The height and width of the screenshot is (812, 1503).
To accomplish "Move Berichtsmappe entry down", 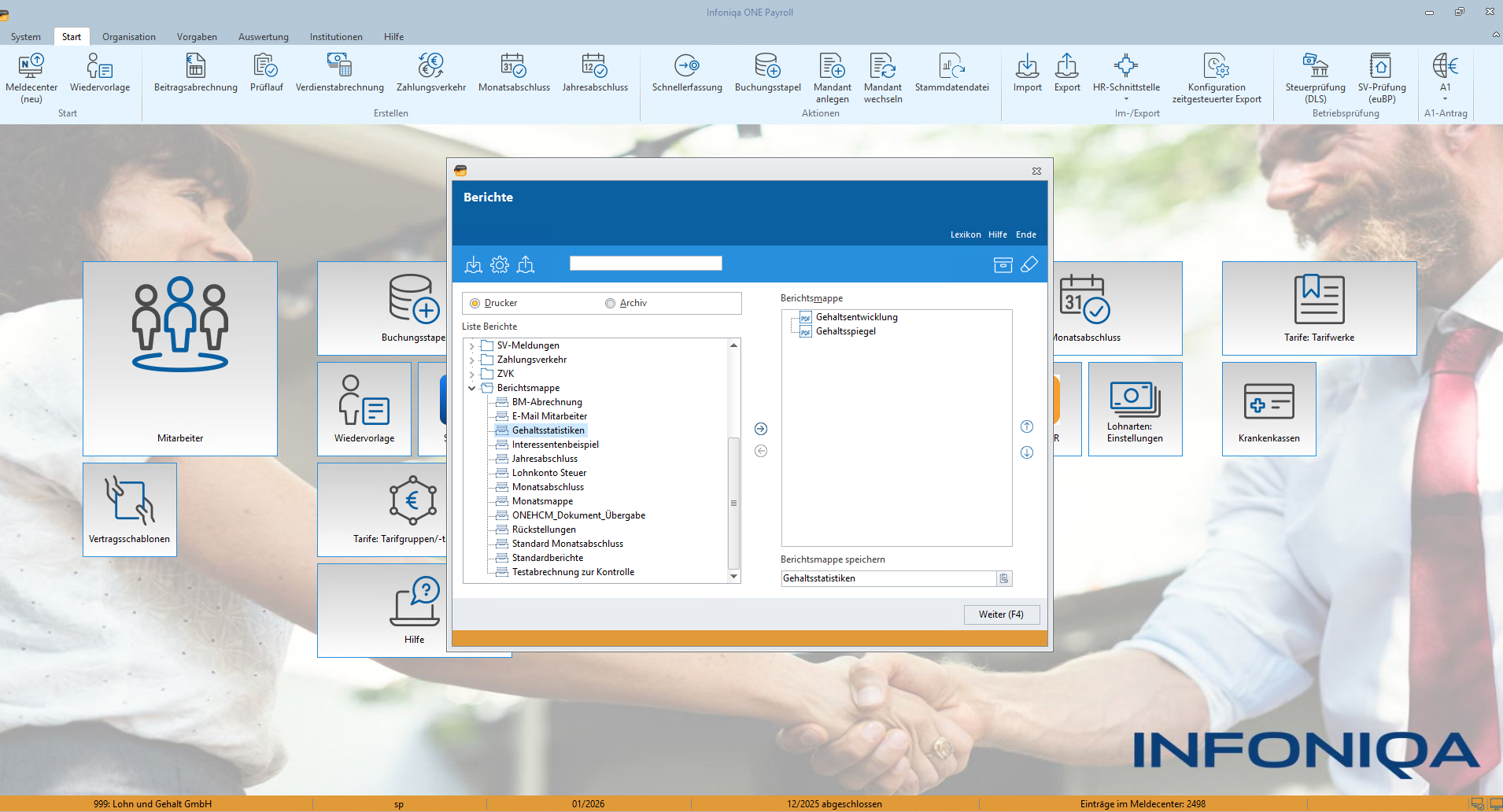I will 1027,452.
